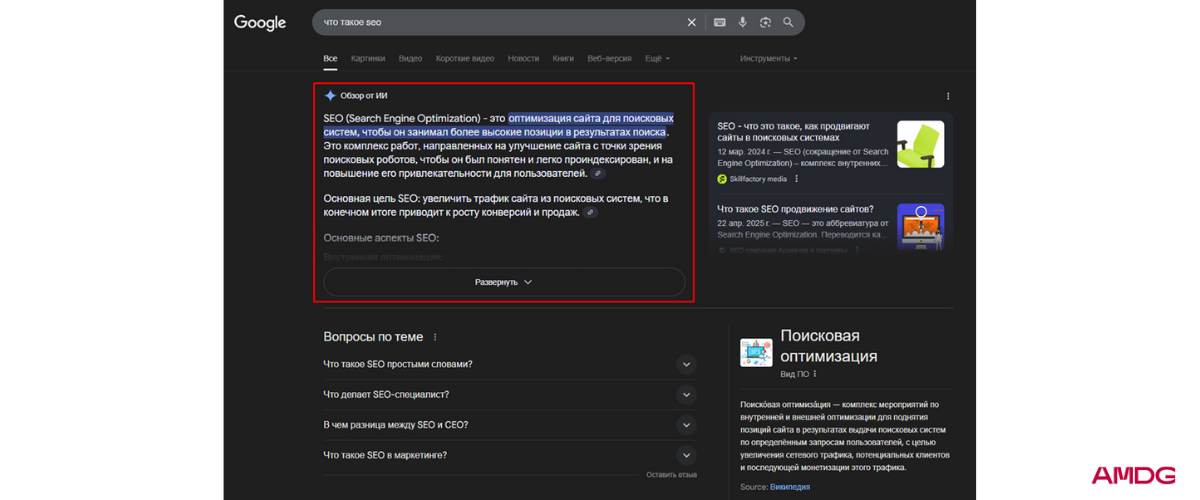This screenshot has width=1200, height=500.
Task: Start voice search with the microphone icon
Action: tap(742, 22)
